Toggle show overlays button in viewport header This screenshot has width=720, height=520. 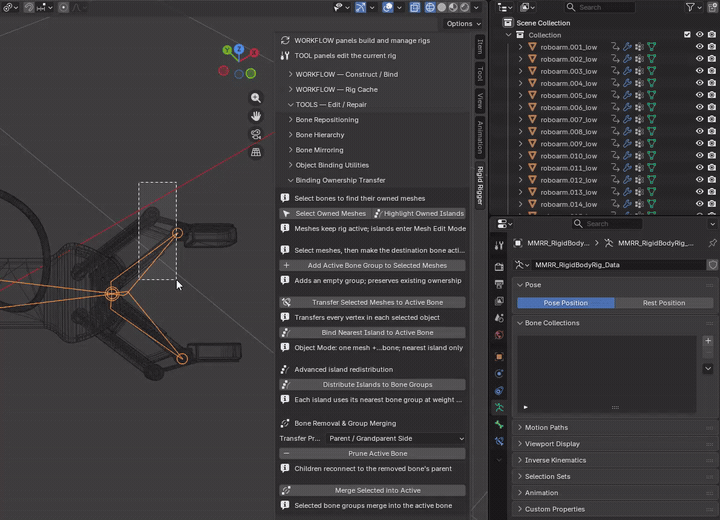[388, 7]
